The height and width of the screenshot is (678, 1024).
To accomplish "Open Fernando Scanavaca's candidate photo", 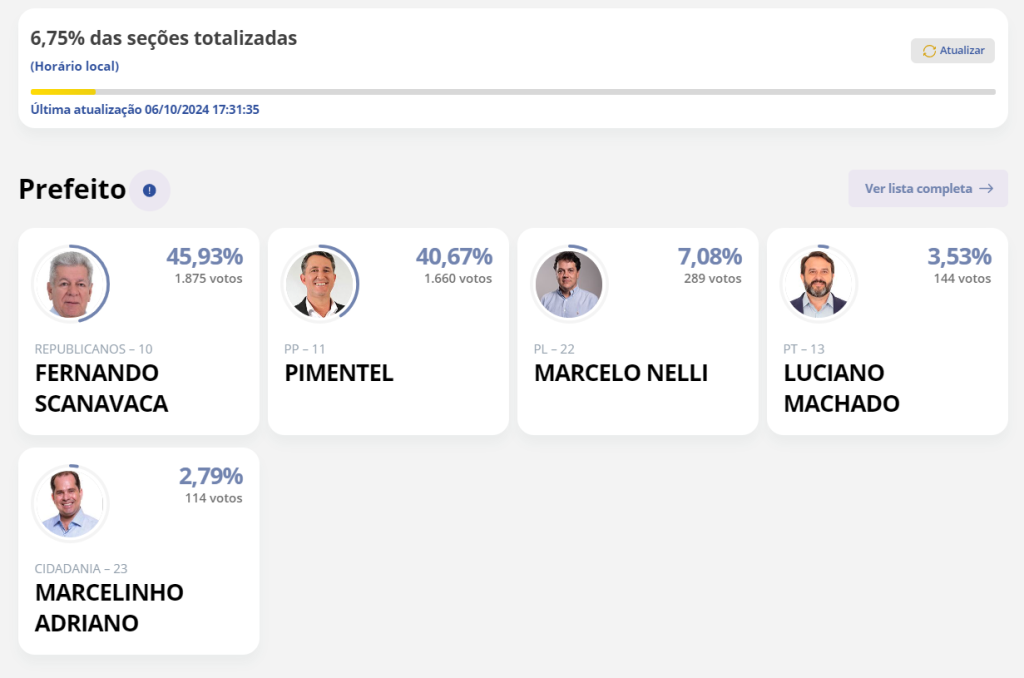I will click(x=69, y=283).
